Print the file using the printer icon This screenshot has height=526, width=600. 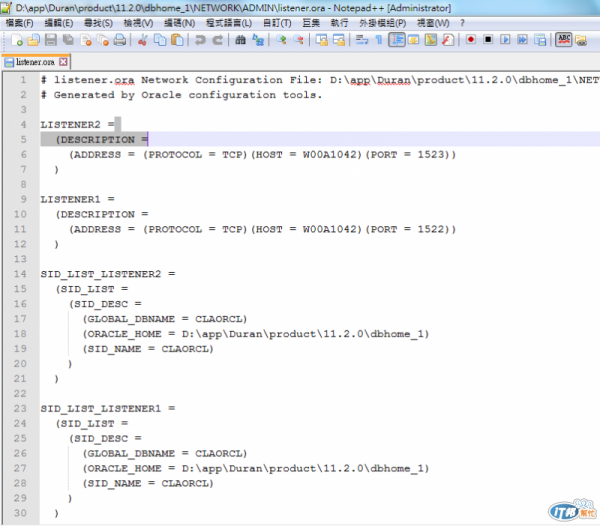120,40
